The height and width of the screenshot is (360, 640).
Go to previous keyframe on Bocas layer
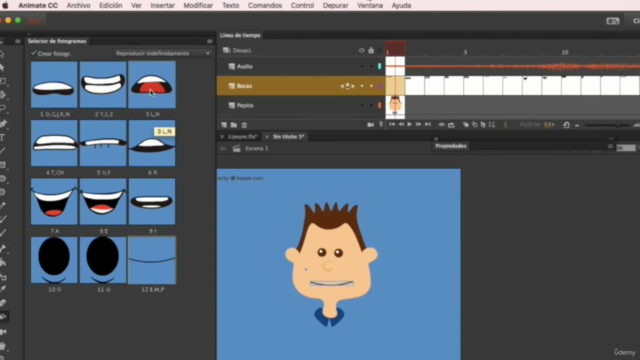(342, 86)
